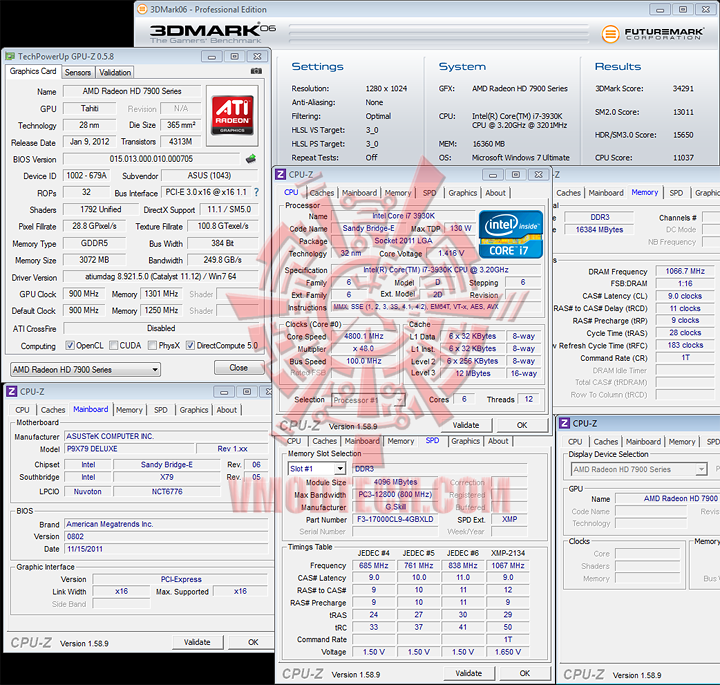The height and width of the screenshot is (685, 720).
Task: Click the motherboard model P9X79 DELUXE
Action: coord(129,449)
